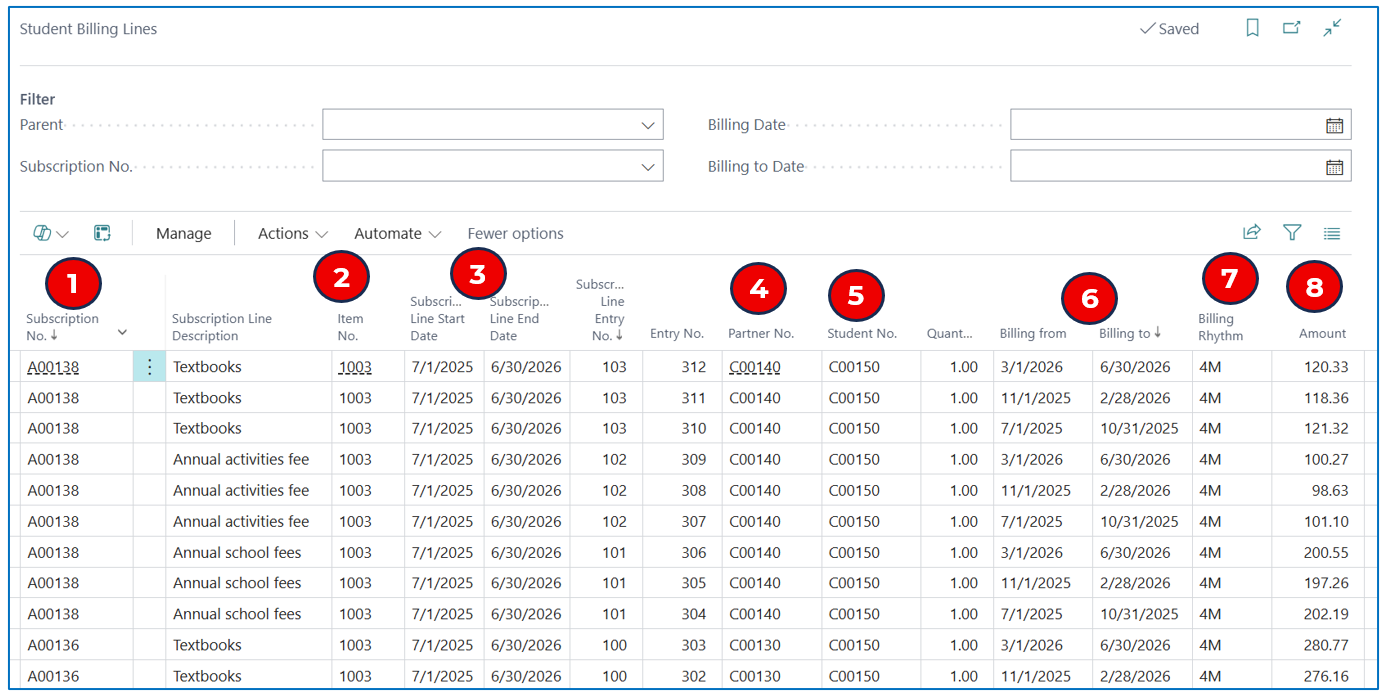Open the Billing to Date calendar picker

click(1334, 167)
